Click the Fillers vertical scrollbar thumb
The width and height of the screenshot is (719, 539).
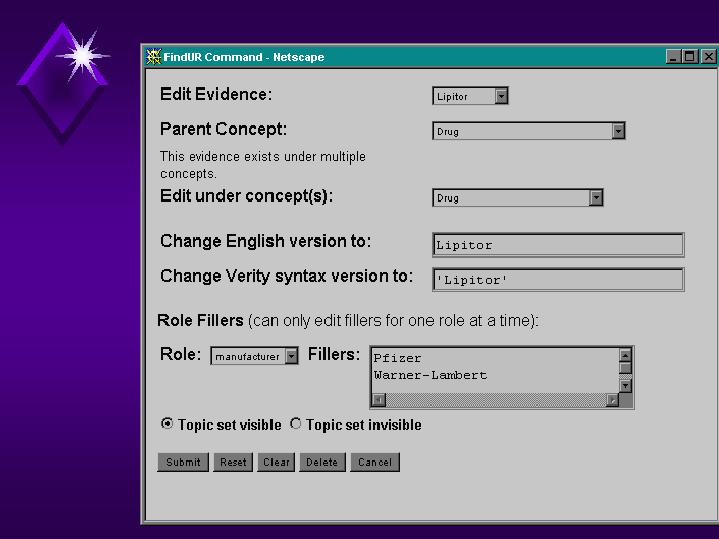[625, 368]
